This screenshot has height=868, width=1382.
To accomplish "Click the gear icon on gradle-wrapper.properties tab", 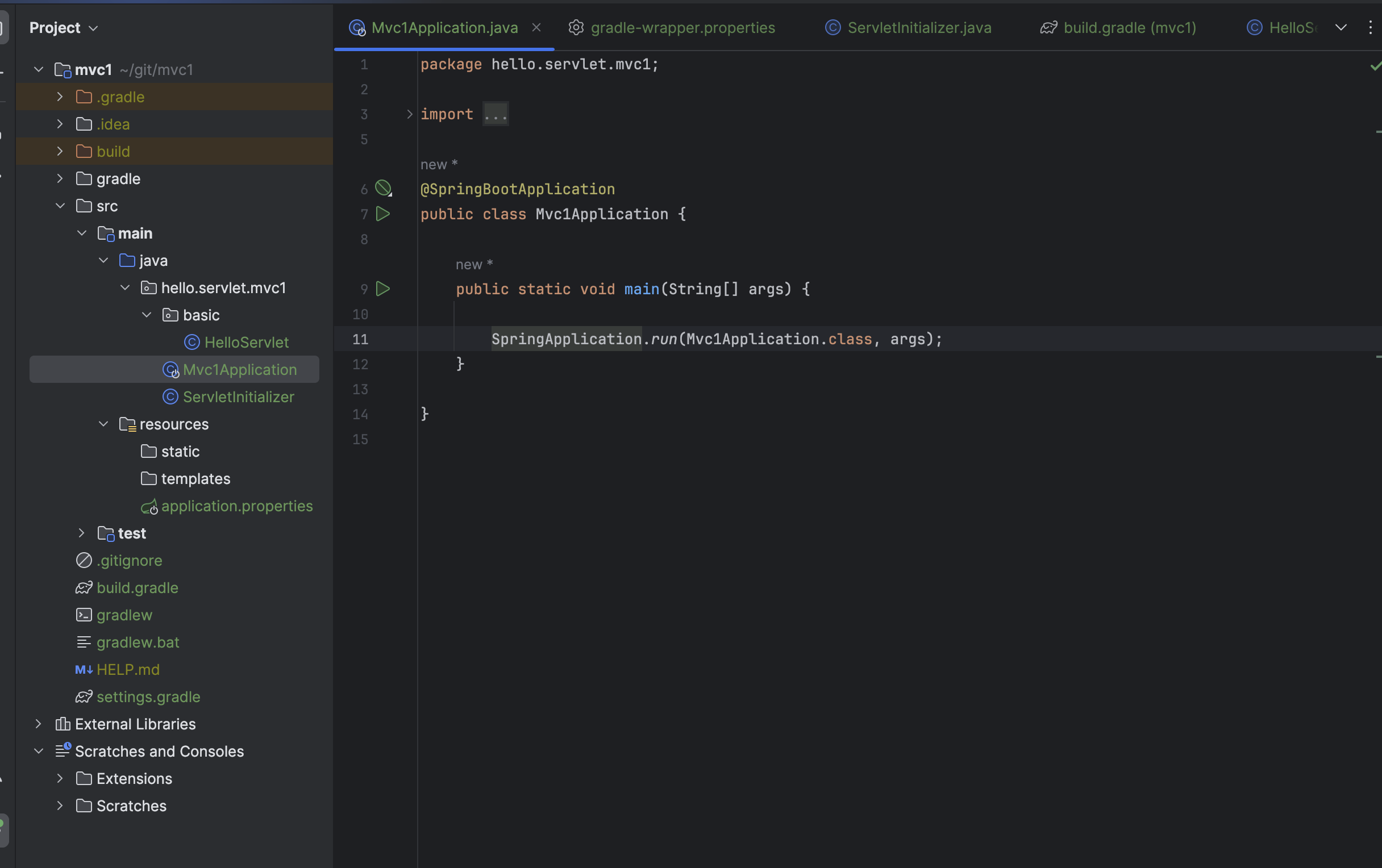I will tap(576, 27).
